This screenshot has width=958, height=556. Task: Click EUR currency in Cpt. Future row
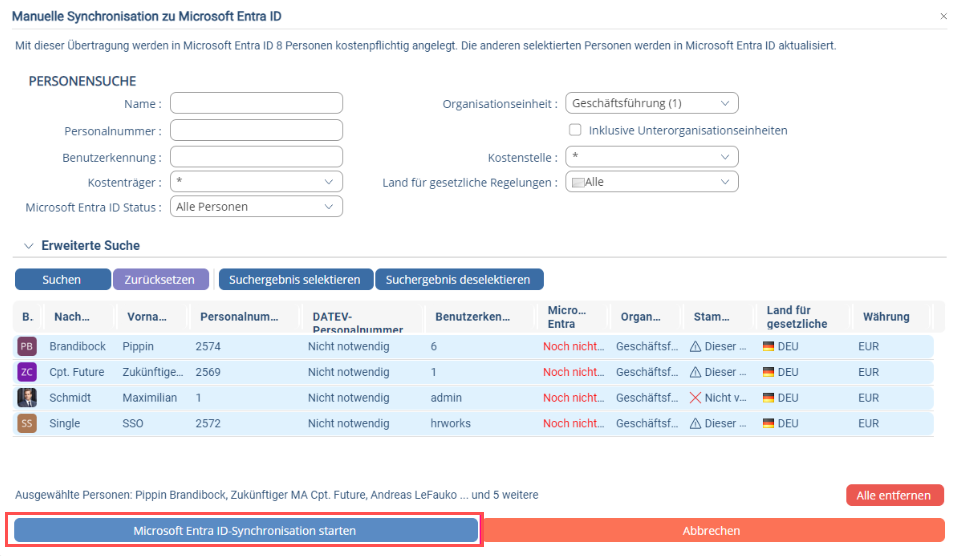pos(869,372)
